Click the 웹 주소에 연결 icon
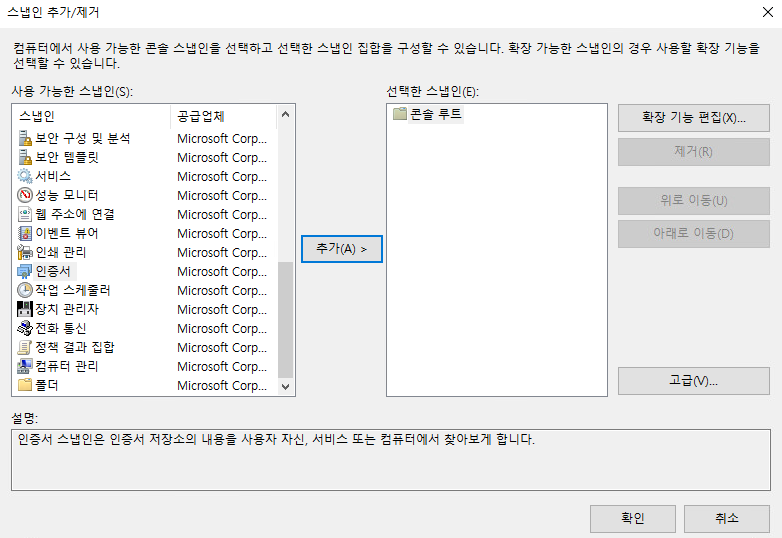782x538 pixels. [x=25, y=214]
